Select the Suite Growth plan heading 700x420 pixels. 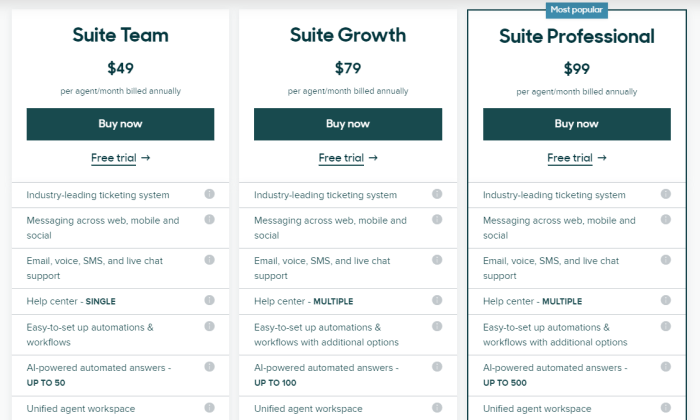tap(348, 35)
